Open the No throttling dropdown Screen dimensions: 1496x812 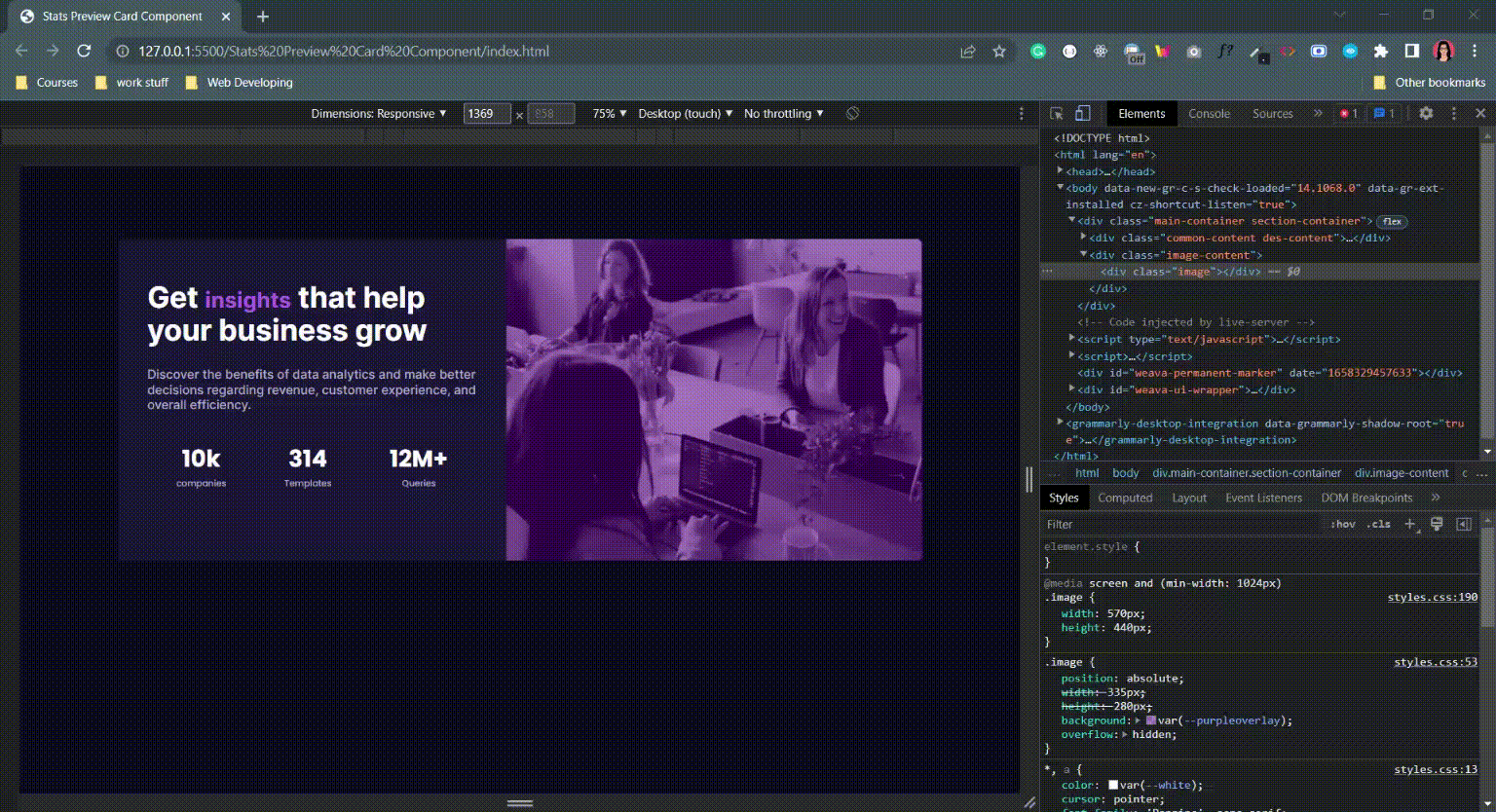coord(784,114)
